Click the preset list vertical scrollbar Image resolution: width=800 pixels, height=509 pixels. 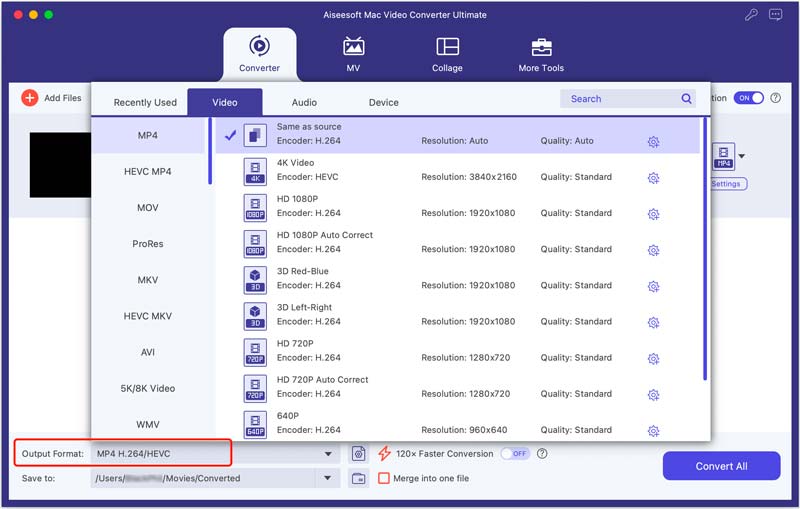pos(705,249)
